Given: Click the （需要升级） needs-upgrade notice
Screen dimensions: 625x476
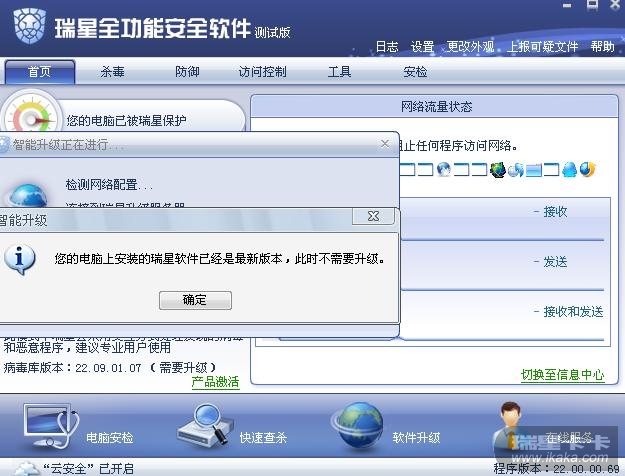Looking at the screenshot, I should 184,367.
